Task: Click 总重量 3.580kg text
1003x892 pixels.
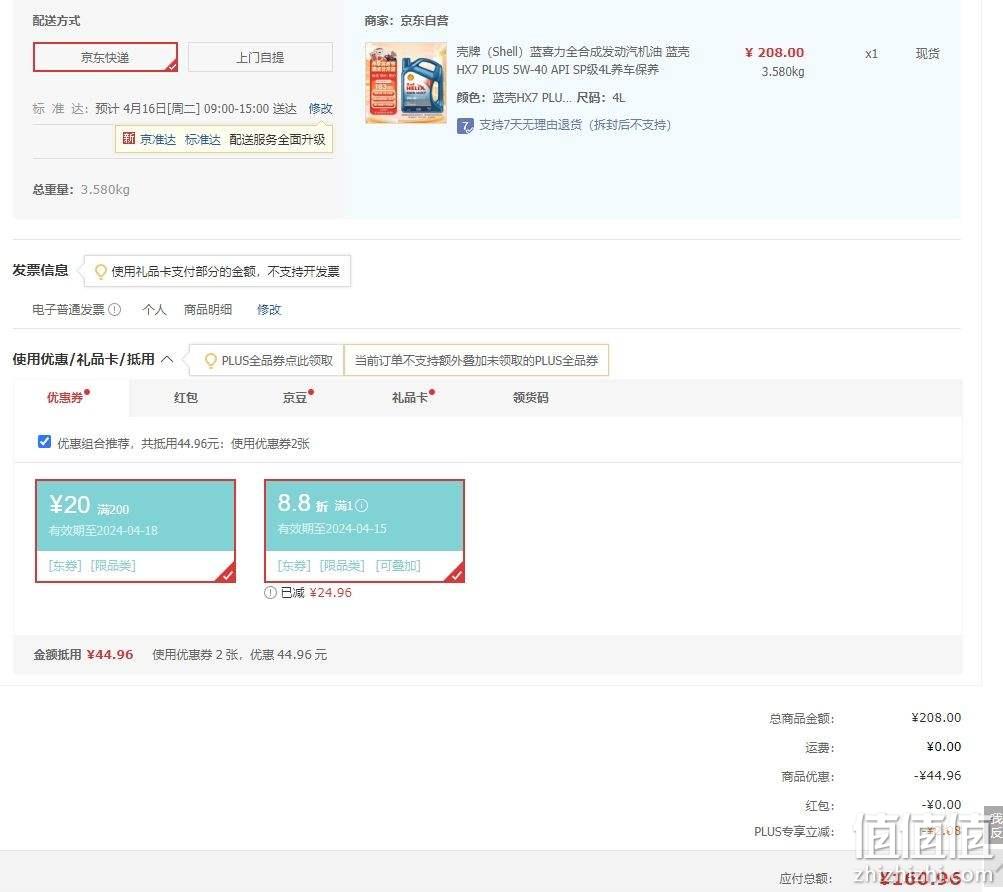Action: click(81, 189)
